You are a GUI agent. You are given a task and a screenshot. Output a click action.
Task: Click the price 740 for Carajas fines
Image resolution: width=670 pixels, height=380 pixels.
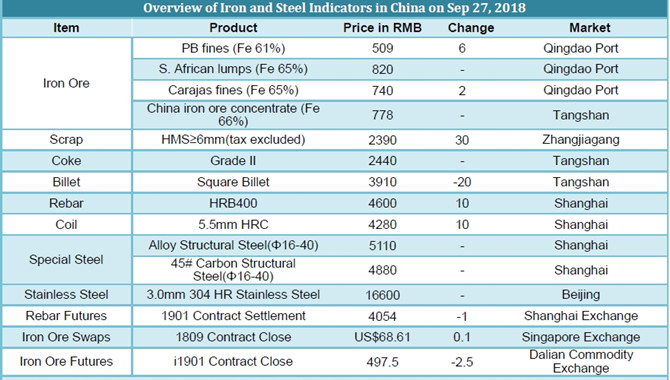pyautogui.click(x=382, y=91)
